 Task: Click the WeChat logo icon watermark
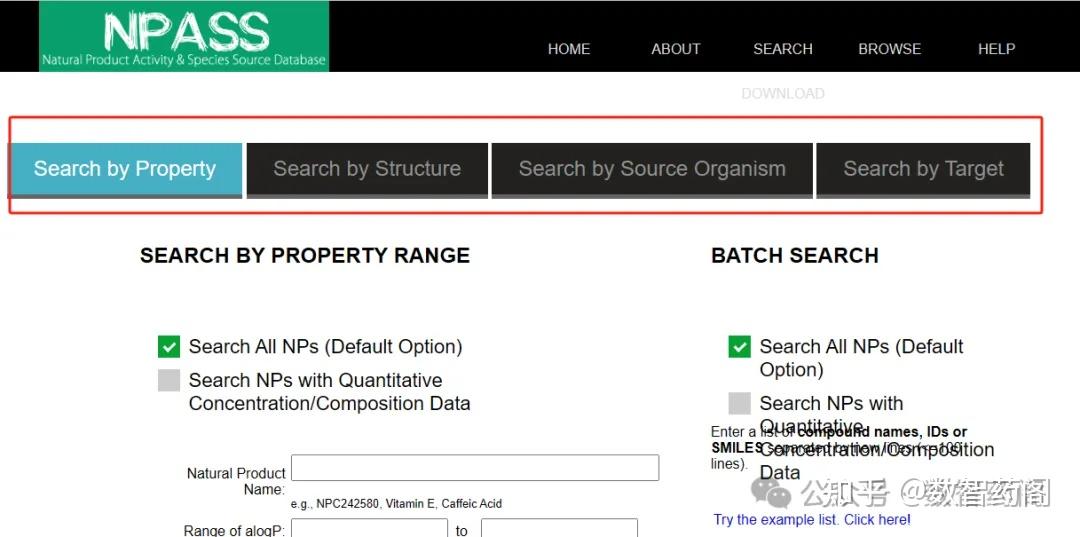coord(771,492)
